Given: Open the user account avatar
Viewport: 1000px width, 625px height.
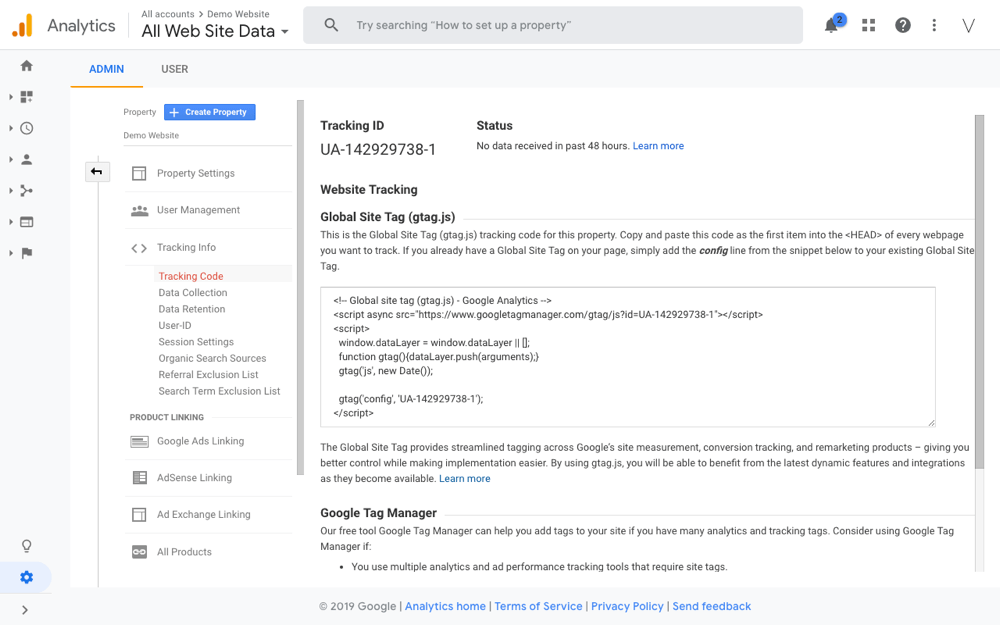Looking at the screenshot, I should pyautogui.click(x=968, y=26).
